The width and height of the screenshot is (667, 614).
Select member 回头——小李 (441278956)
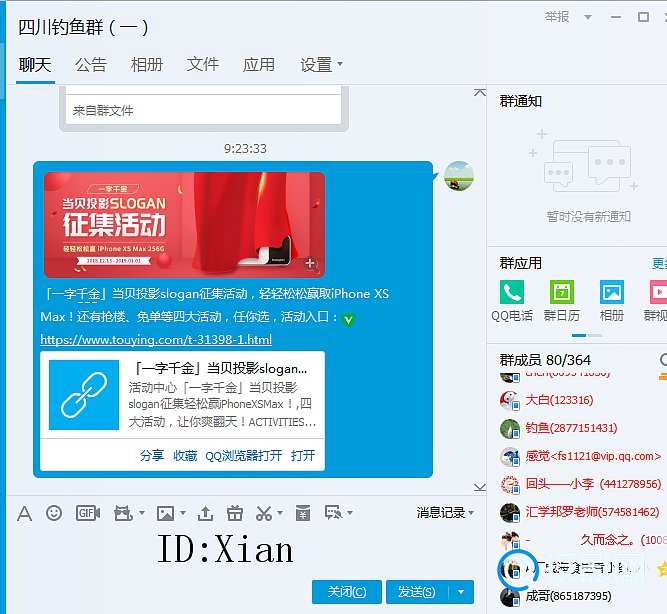(x=593, y=484)
